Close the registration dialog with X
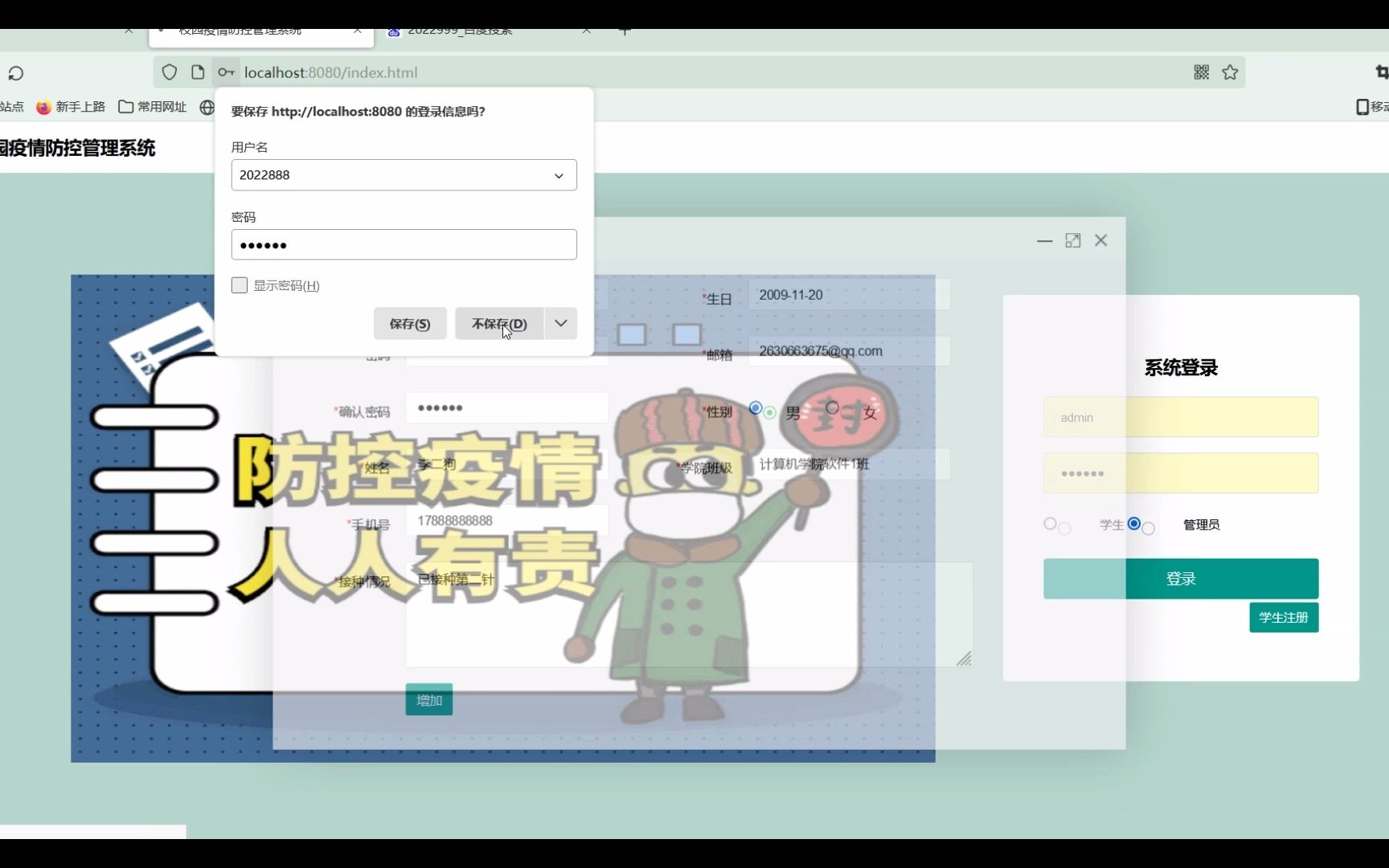The image size is (1389, 868). pos(1101,240)
